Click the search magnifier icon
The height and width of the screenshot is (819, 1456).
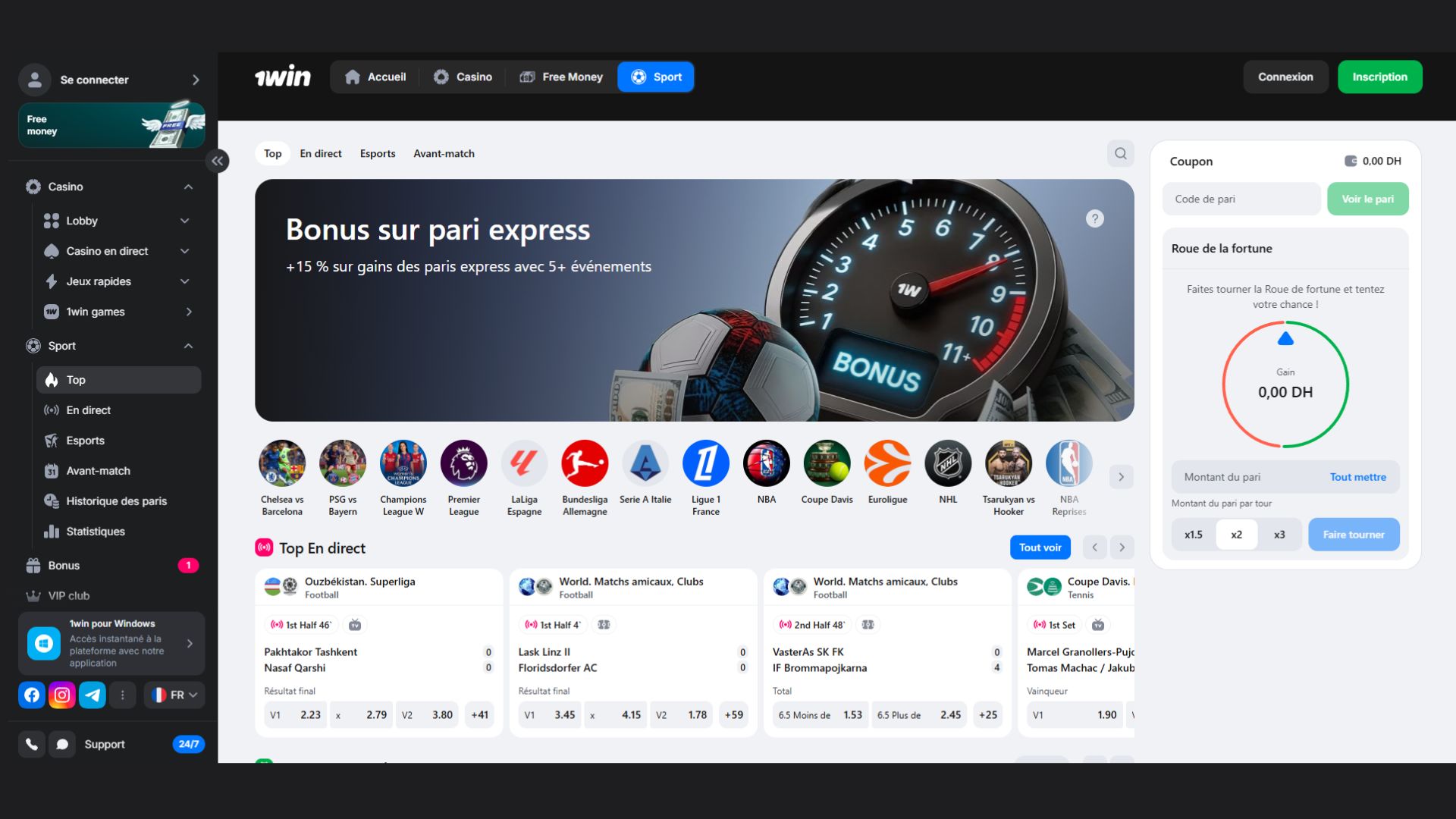(x=1120, y=154)
